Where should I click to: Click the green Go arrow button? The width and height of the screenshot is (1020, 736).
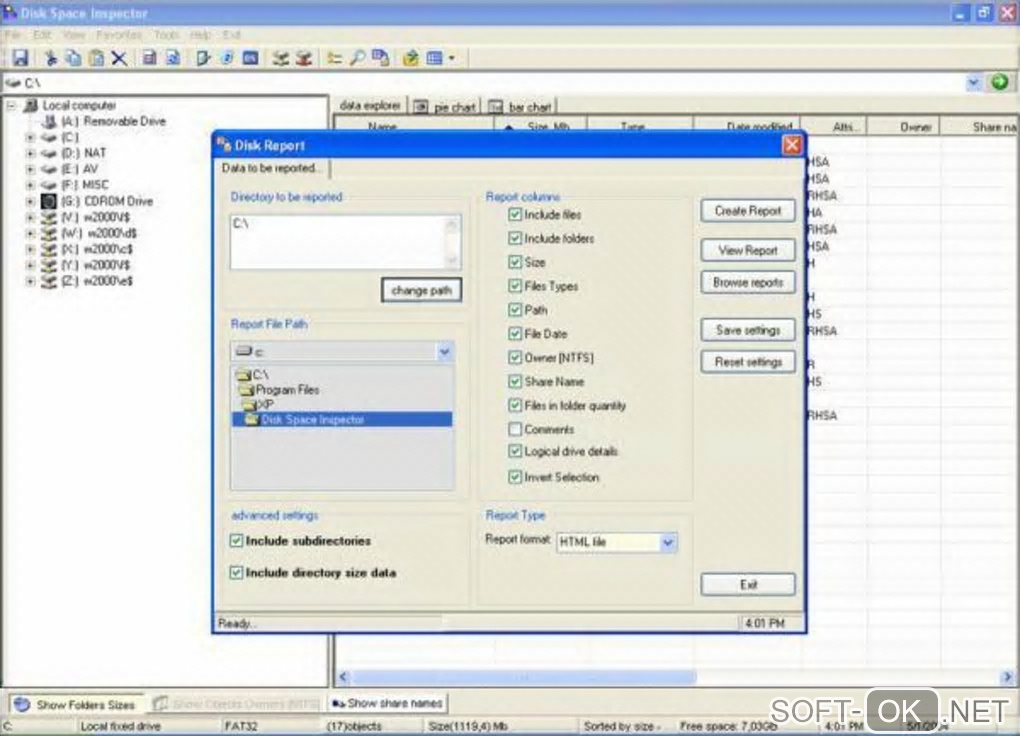coord(1000,82)
